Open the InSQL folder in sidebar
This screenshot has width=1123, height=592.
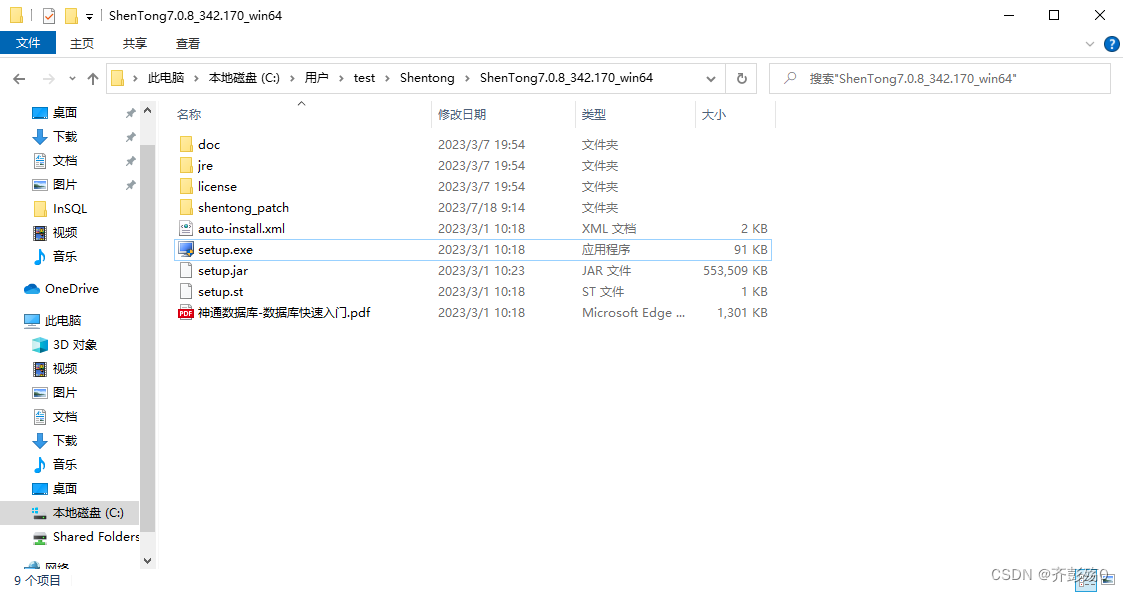69,208
